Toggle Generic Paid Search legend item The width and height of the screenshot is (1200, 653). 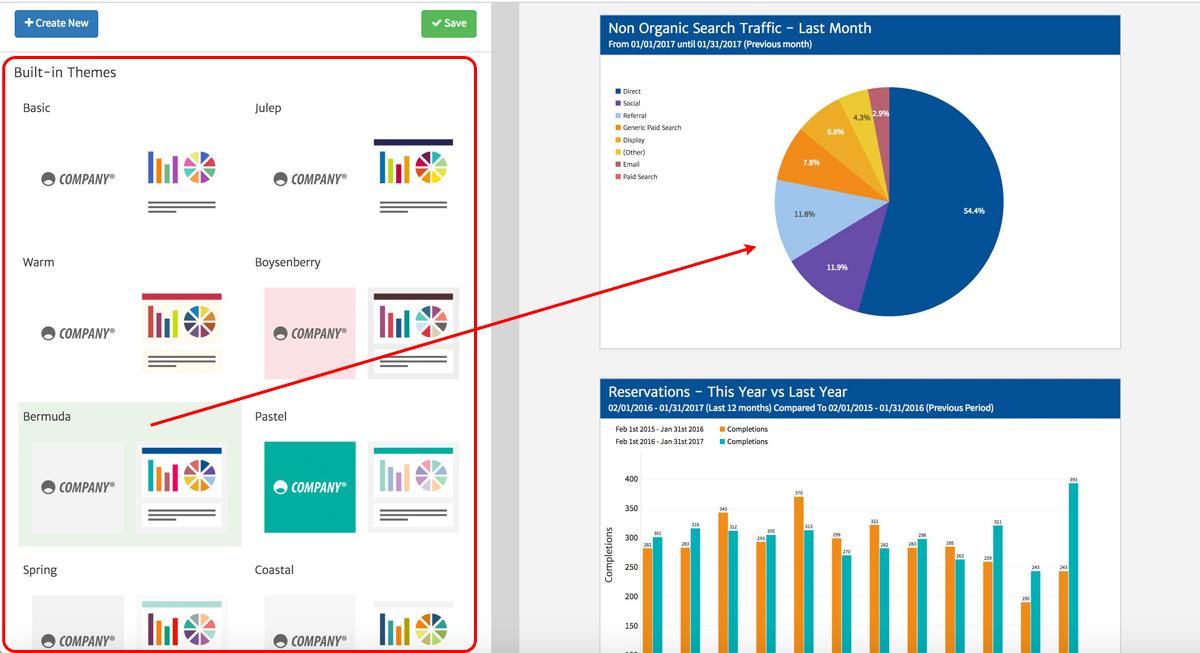651,128
